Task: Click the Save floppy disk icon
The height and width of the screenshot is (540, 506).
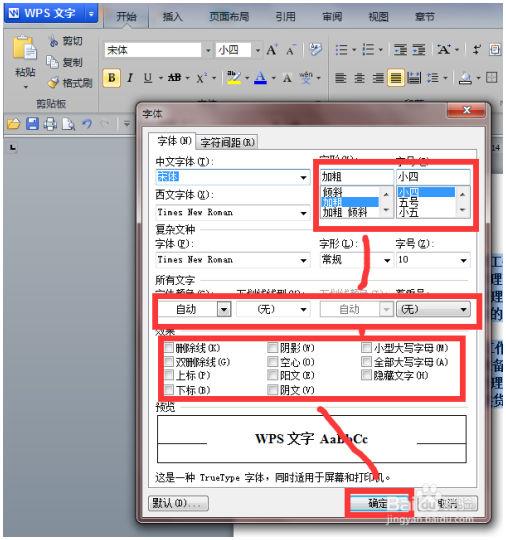Action: (32, 124)
